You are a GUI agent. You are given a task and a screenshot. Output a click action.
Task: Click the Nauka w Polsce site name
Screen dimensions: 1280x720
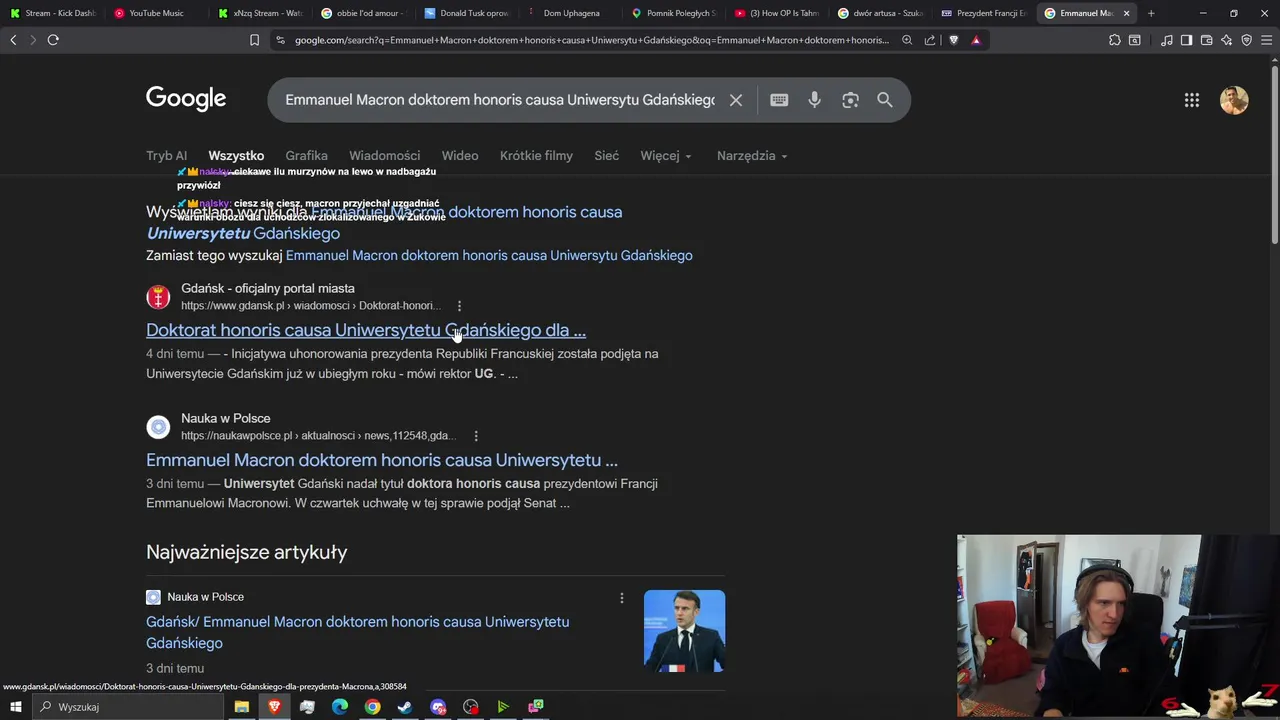coord(225,418)
